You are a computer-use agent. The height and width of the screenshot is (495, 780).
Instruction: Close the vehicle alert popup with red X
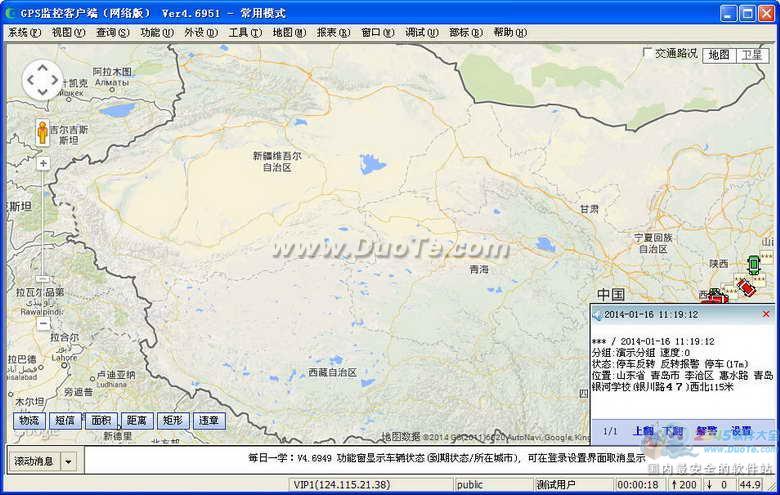(766, 314)
